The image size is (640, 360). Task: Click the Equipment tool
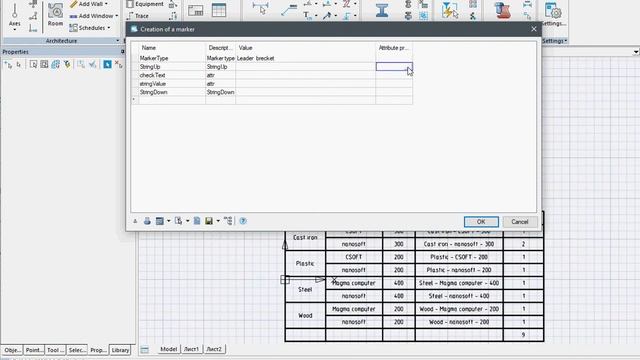pos(145,4)
